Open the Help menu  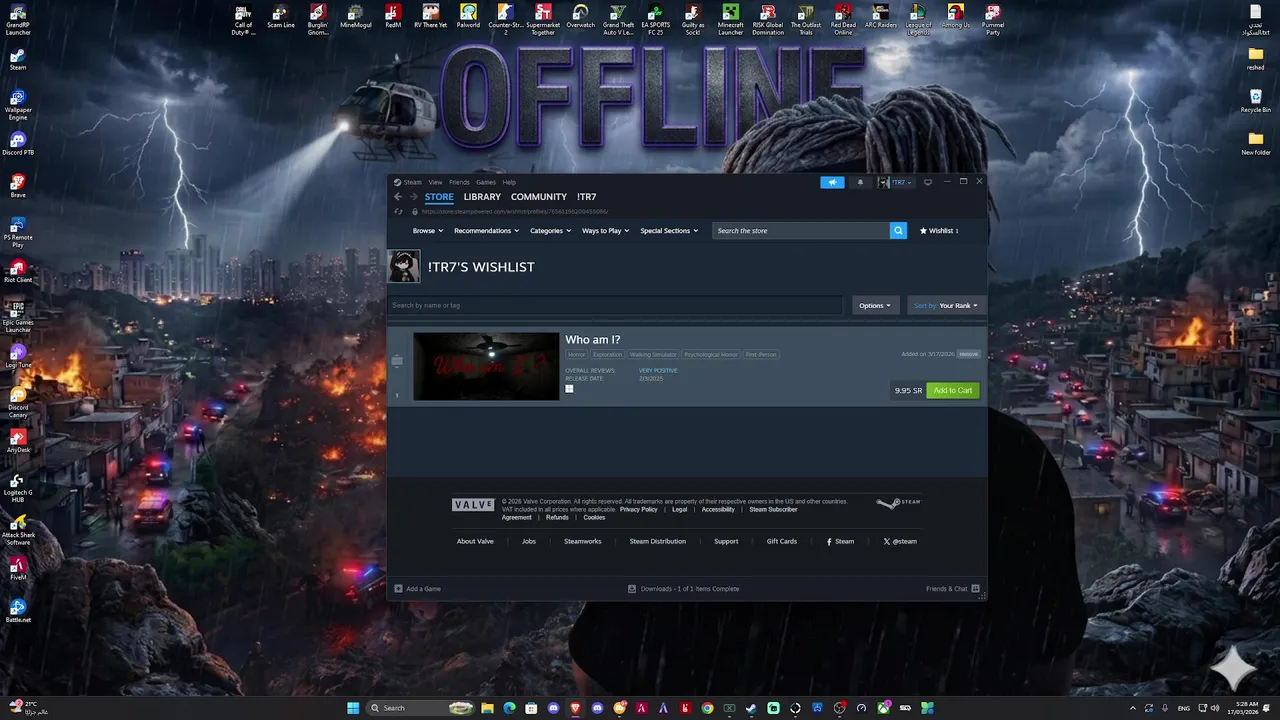[x=509, y=182]
